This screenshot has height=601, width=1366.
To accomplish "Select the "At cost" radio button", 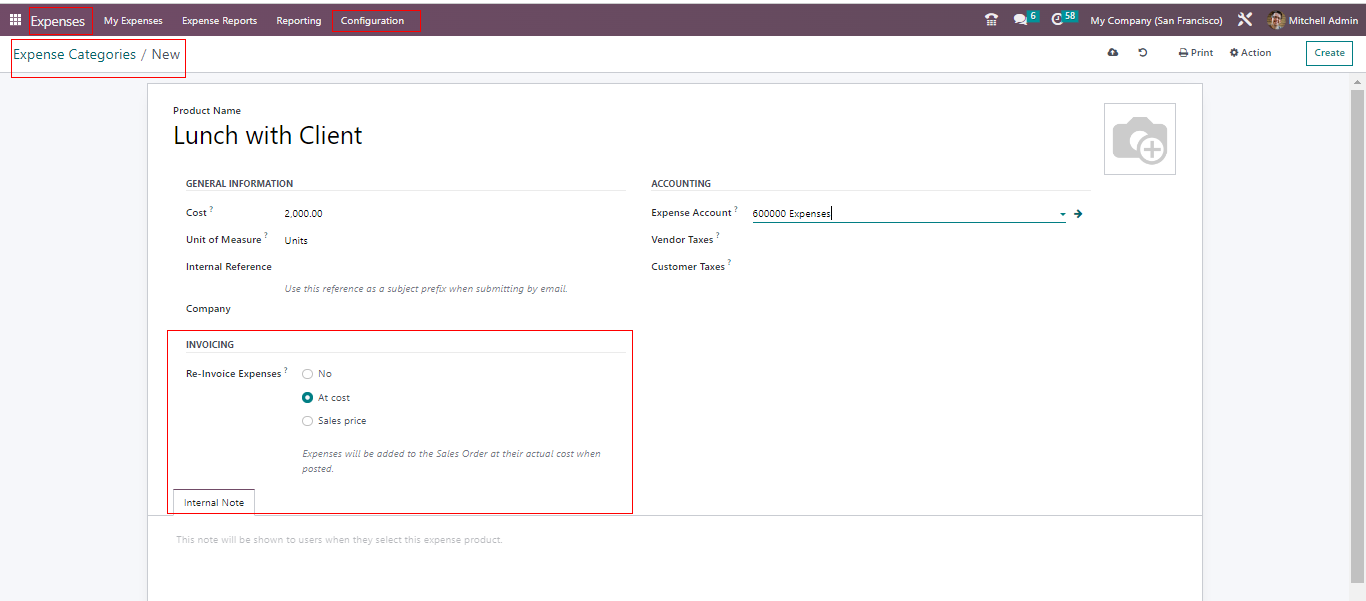I will [x=308, y=398].
